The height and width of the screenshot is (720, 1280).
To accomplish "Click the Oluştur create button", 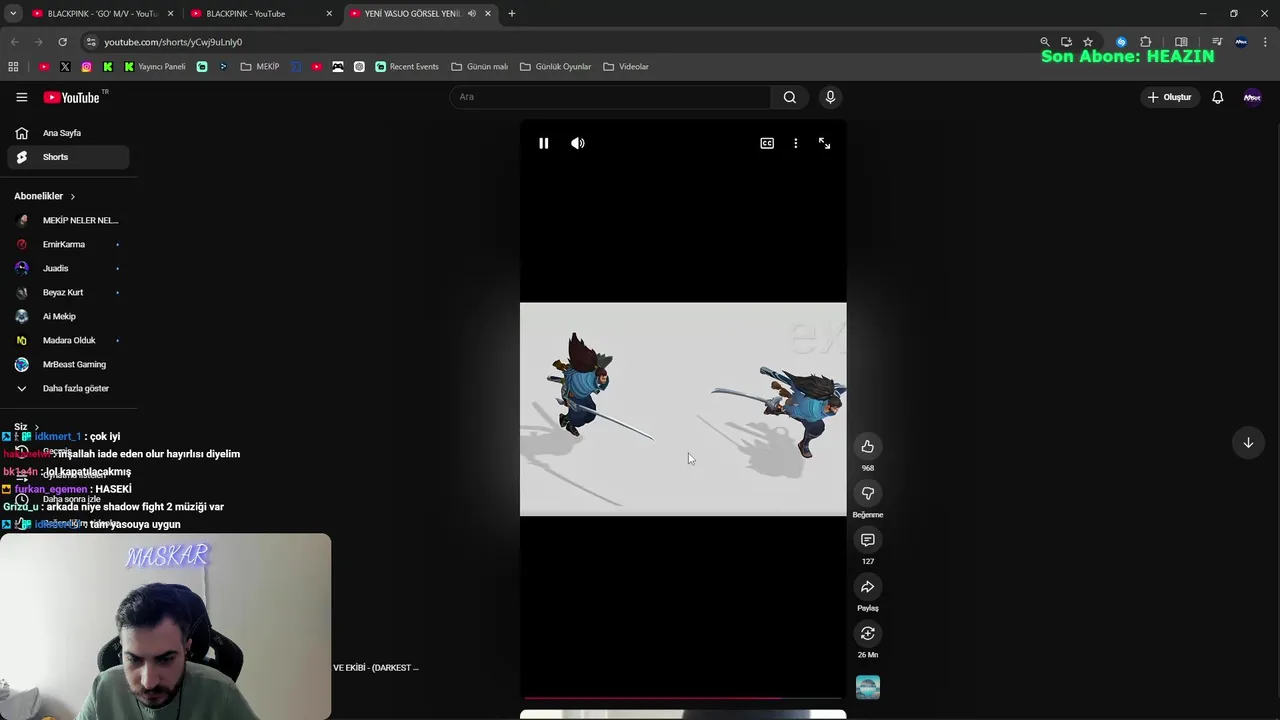I will 1169,97.
